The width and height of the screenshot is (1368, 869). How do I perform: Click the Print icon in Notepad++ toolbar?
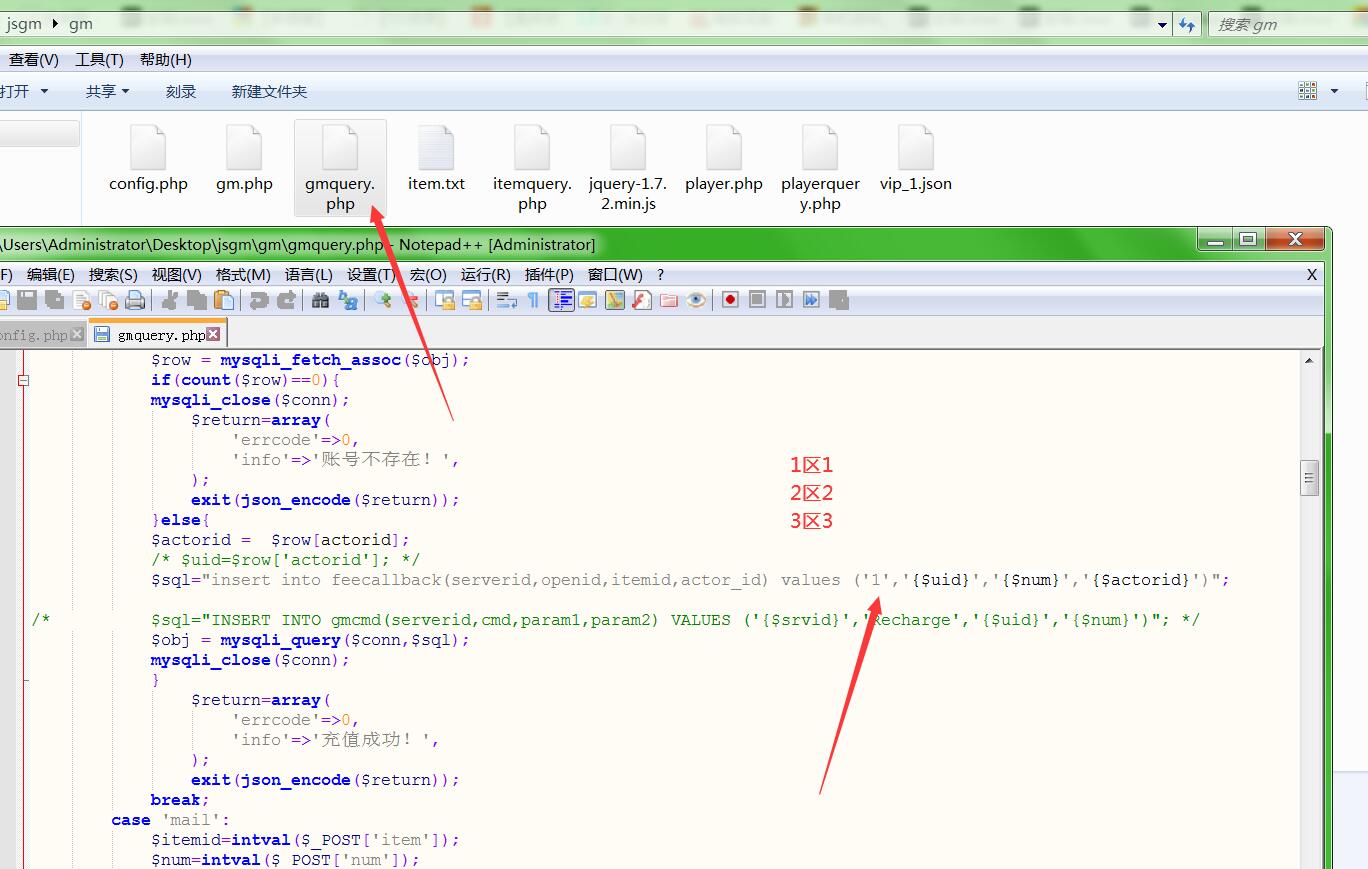134,300
